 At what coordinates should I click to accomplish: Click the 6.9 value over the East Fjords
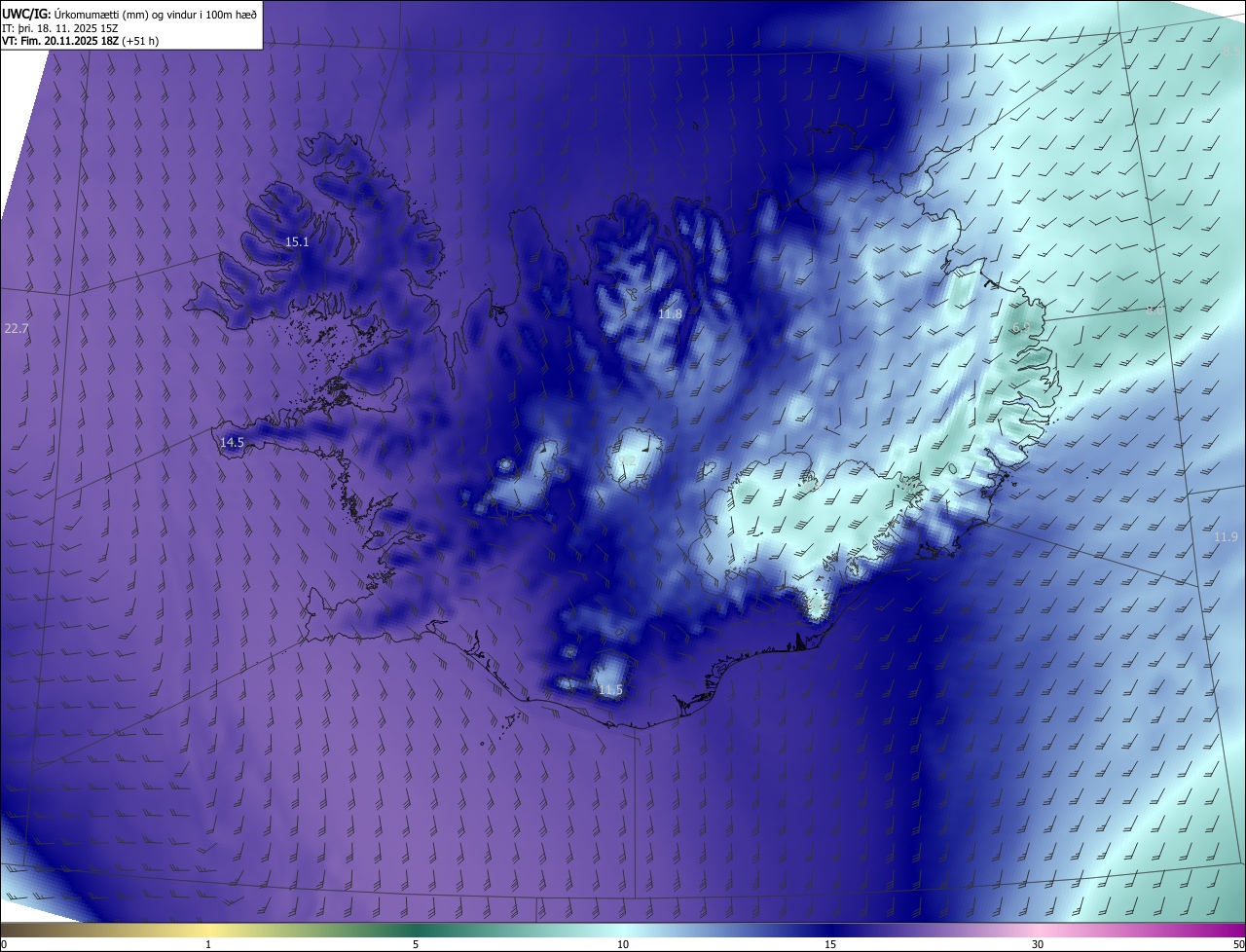tap(1021, 328)
